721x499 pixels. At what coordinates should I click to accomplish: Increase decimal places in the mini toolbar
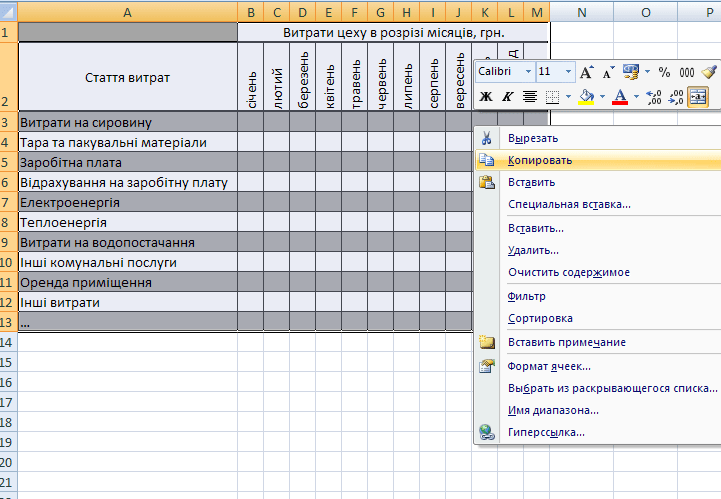coord(654,97)
